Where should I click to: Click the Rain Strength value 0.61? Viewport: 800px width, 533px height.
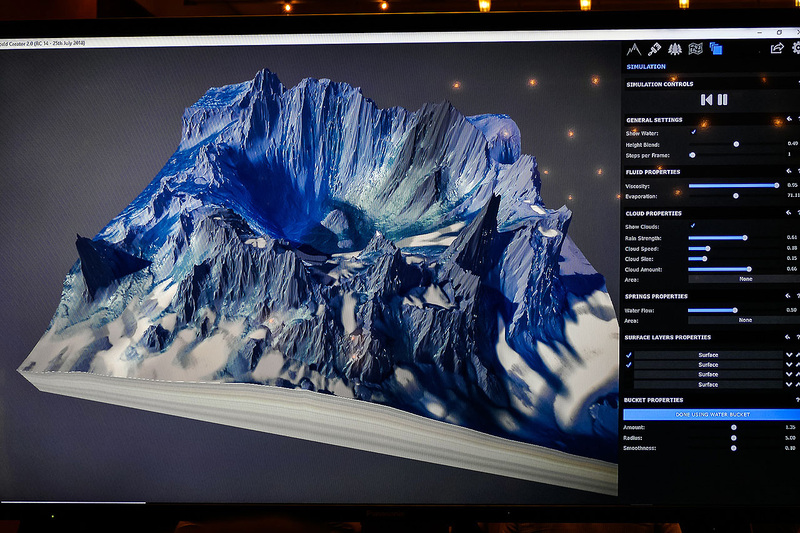click(x=791, y=238)
